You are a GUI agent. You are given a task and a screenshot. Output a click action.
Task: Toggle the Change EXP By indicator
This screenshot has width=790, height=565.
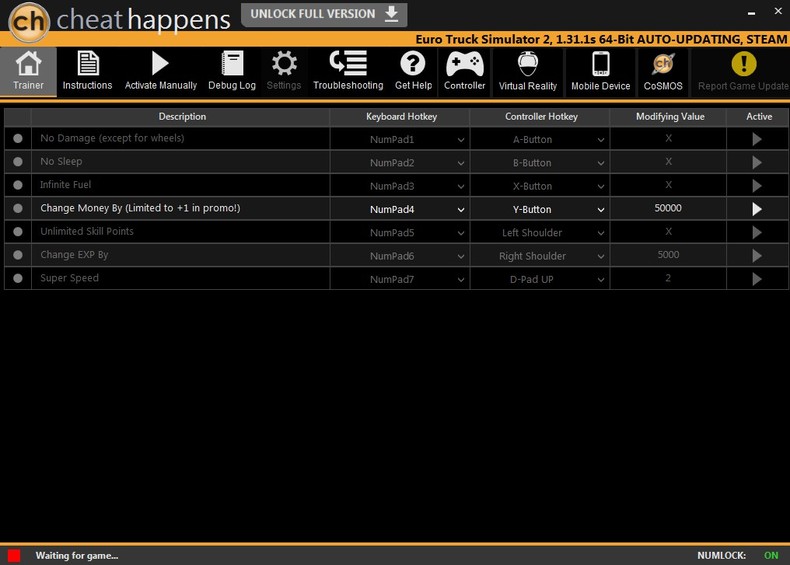[18, 255]
